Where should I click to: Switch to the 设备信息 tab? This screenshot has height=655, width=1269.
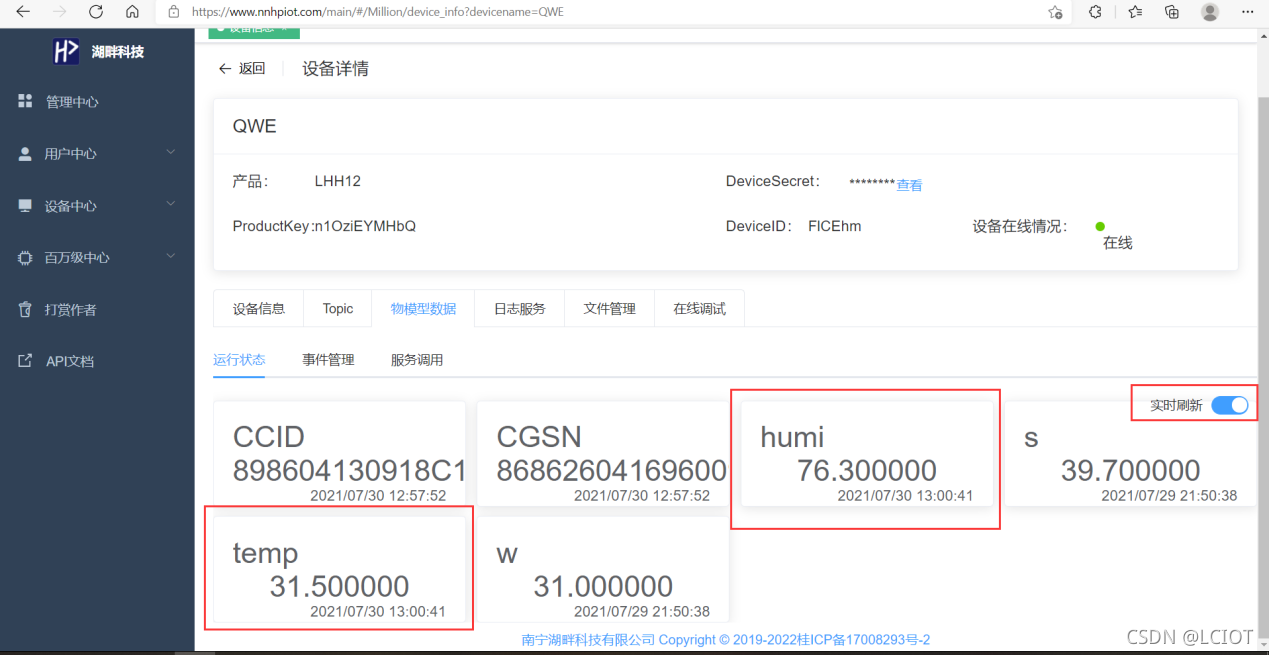pyautogui.click(x=259, y=309)
